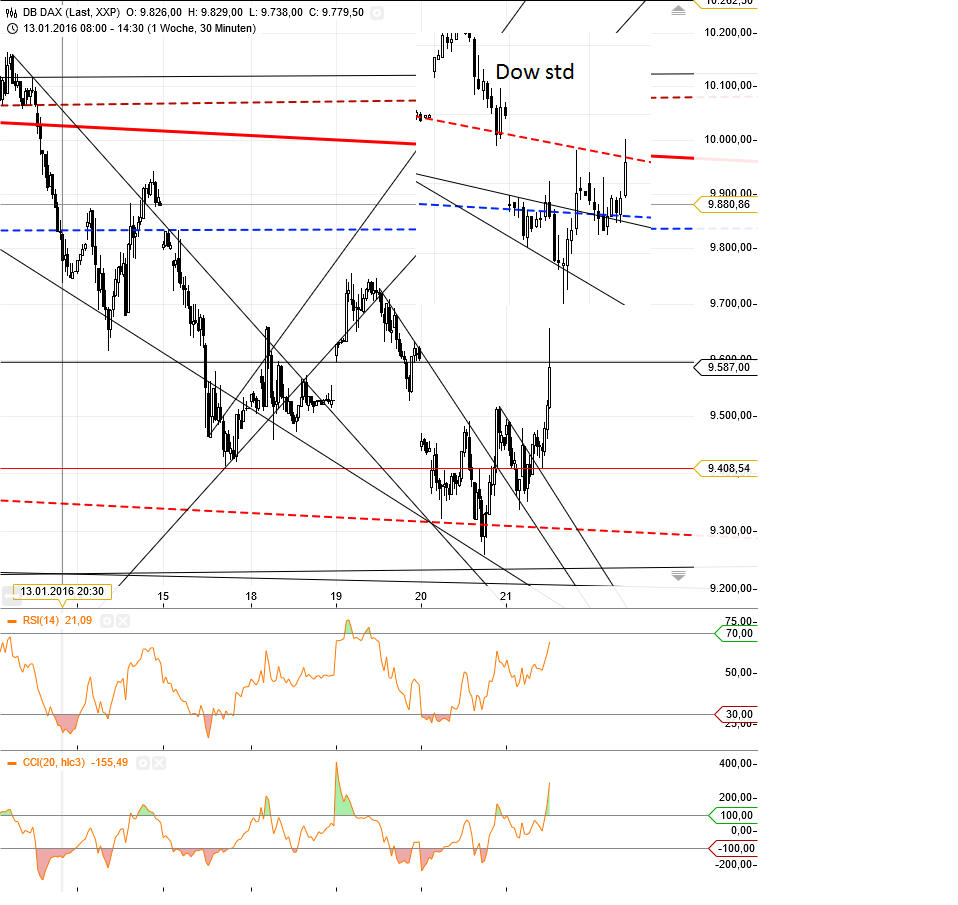
Task: Select the red 9.408,54 price marker
Action: [x=727, y=467]
